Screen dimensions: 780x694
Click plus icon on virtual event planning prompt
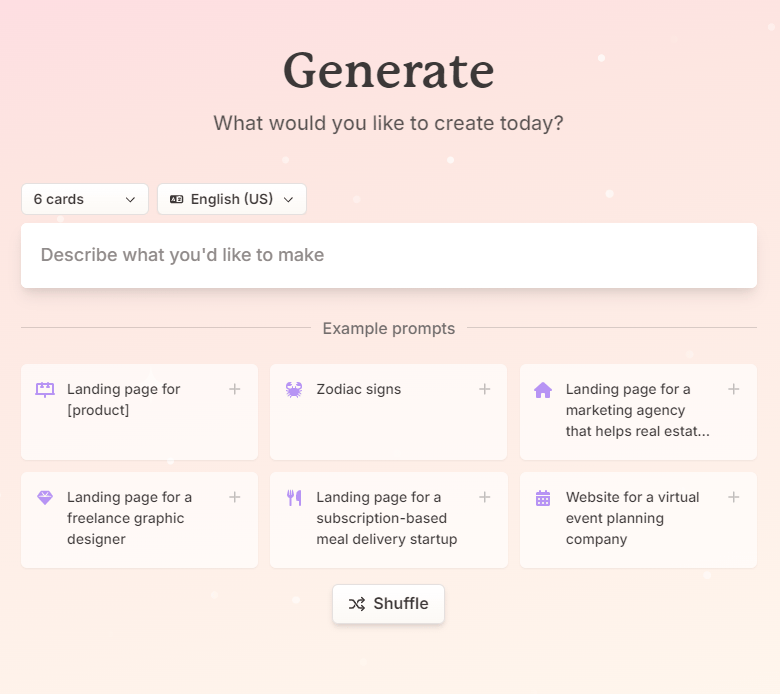pos(733,497)
